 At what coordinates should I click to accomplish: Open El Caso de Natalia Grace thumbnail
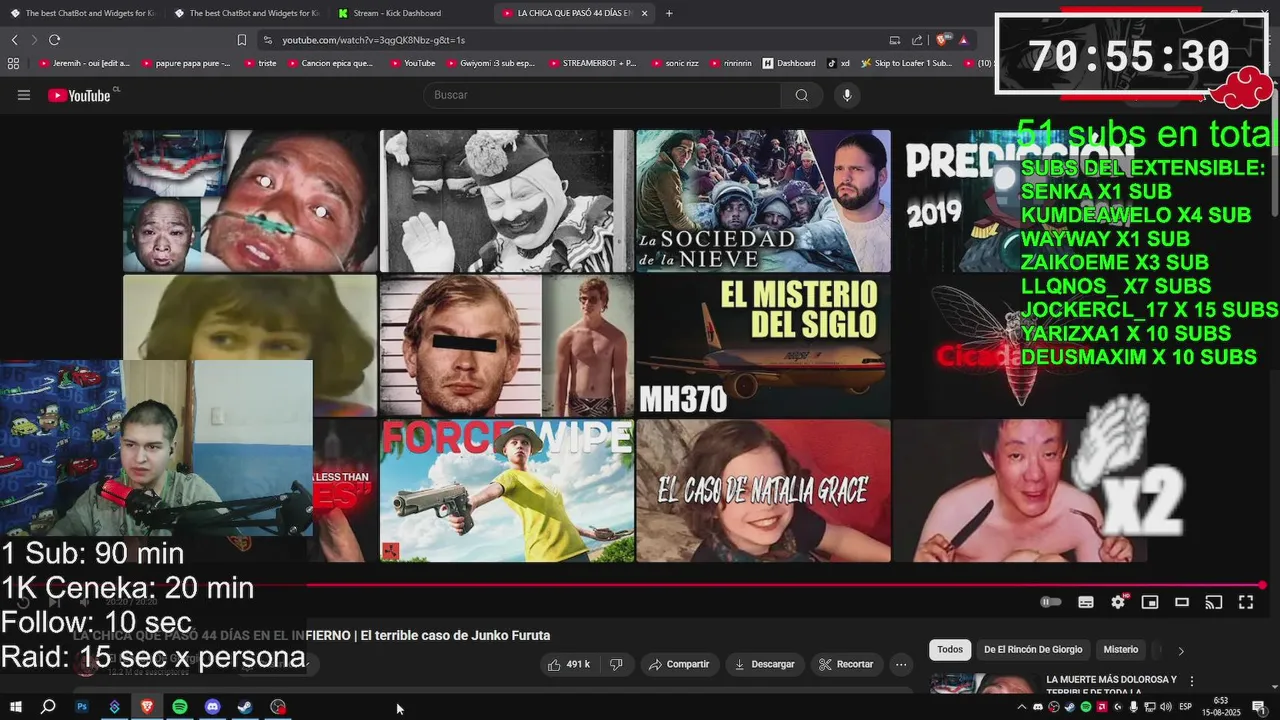[x=763, y=490]
